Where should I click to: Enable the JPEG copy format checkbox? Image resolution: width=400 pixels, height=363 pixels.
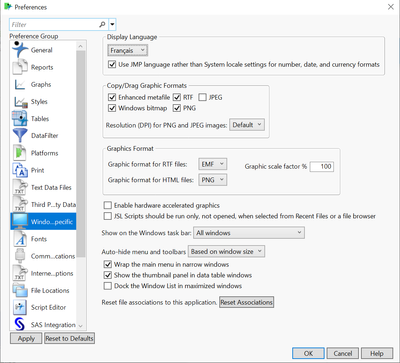[x=202, y=97]
